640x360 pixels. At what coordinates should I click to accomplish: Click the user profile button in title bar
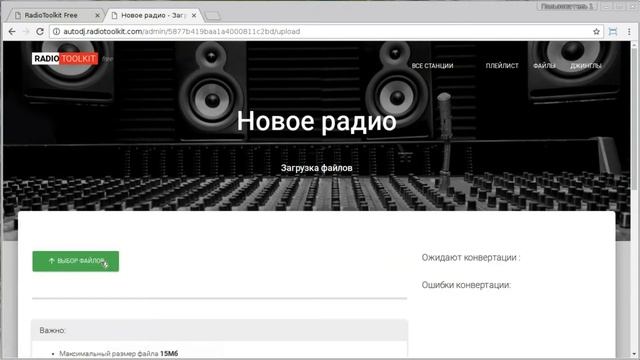click(x=567, y=6)
